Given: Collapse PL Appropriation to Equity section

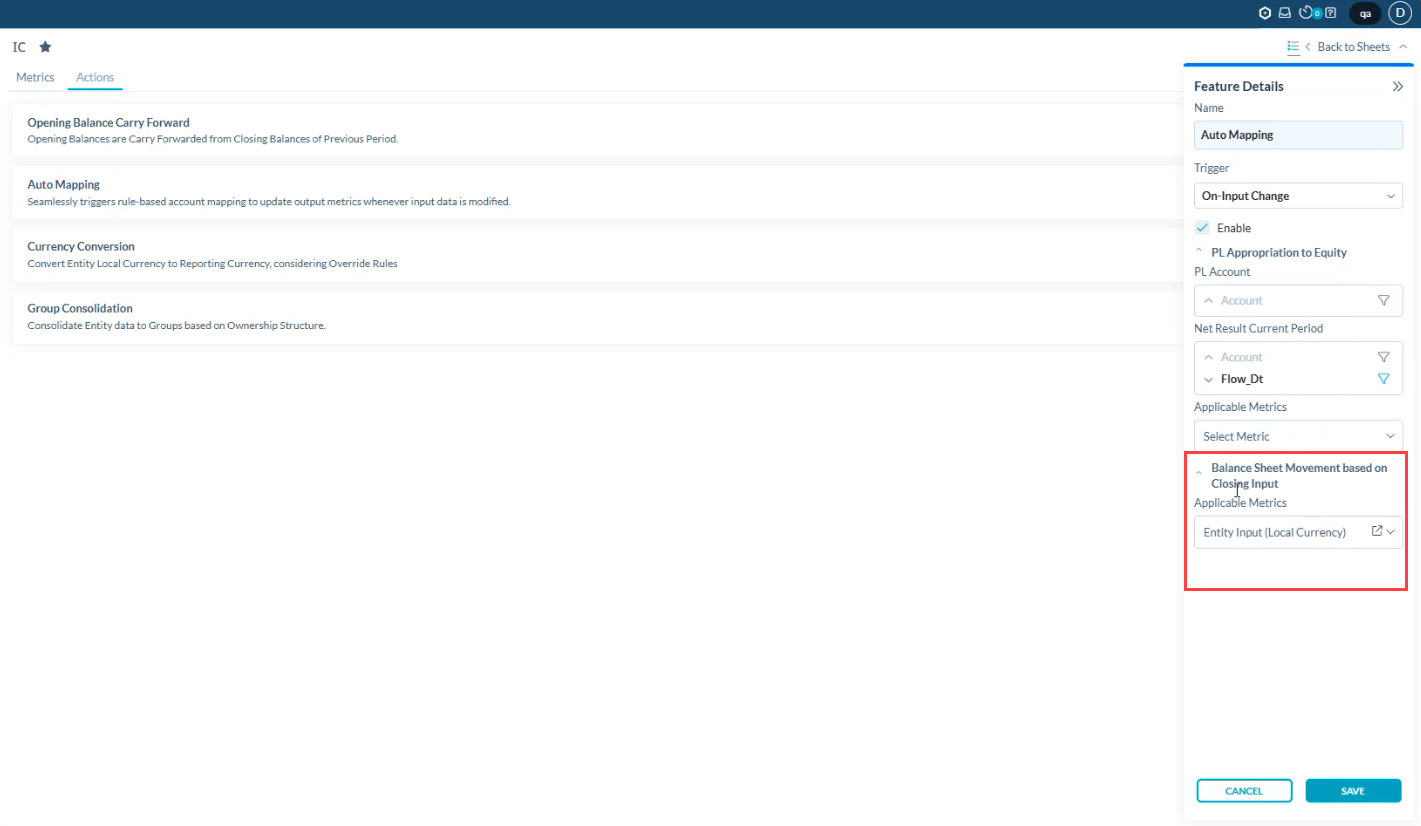Looking at the screenshot, I should coord(1200,253).
